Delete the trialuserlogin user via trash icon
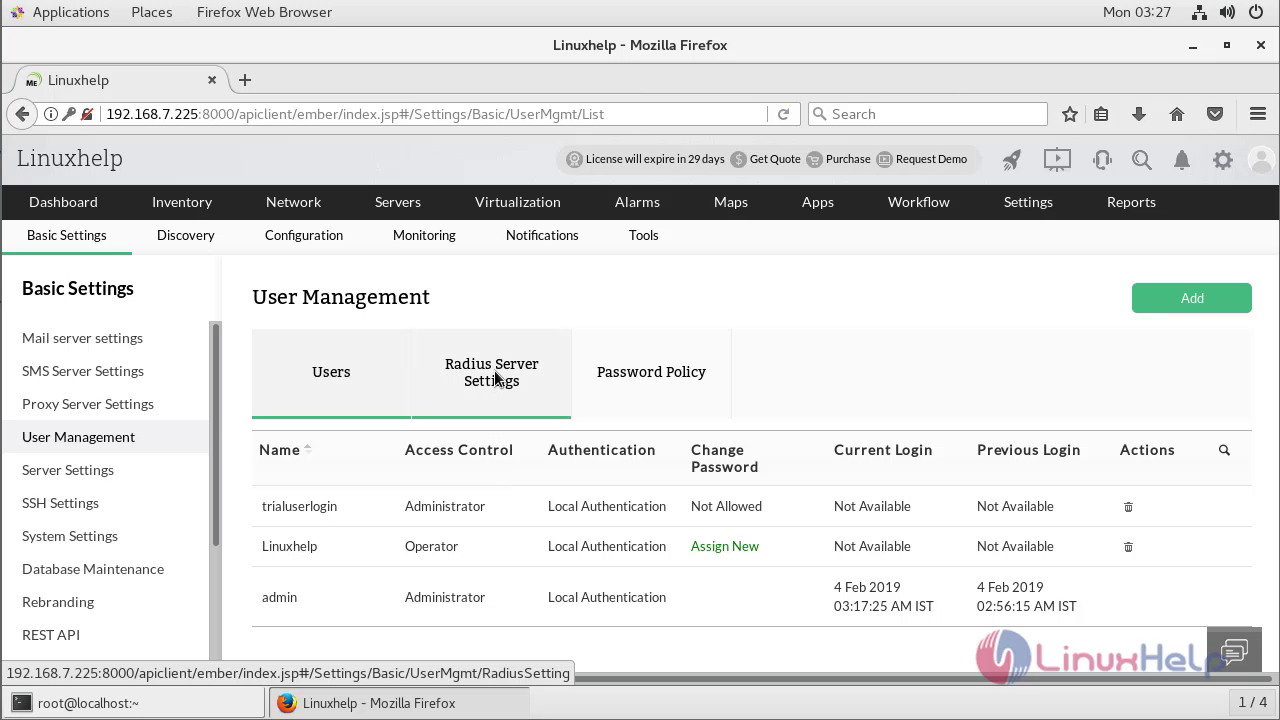1280x720 pixels. [1128, 507]
